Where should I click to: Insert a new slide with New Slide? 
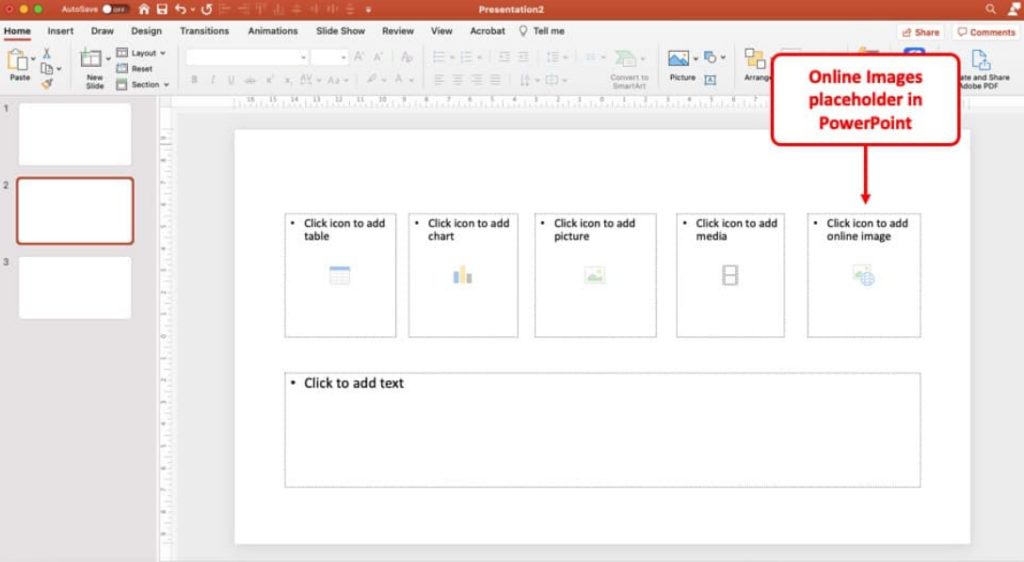pos(94,66)
